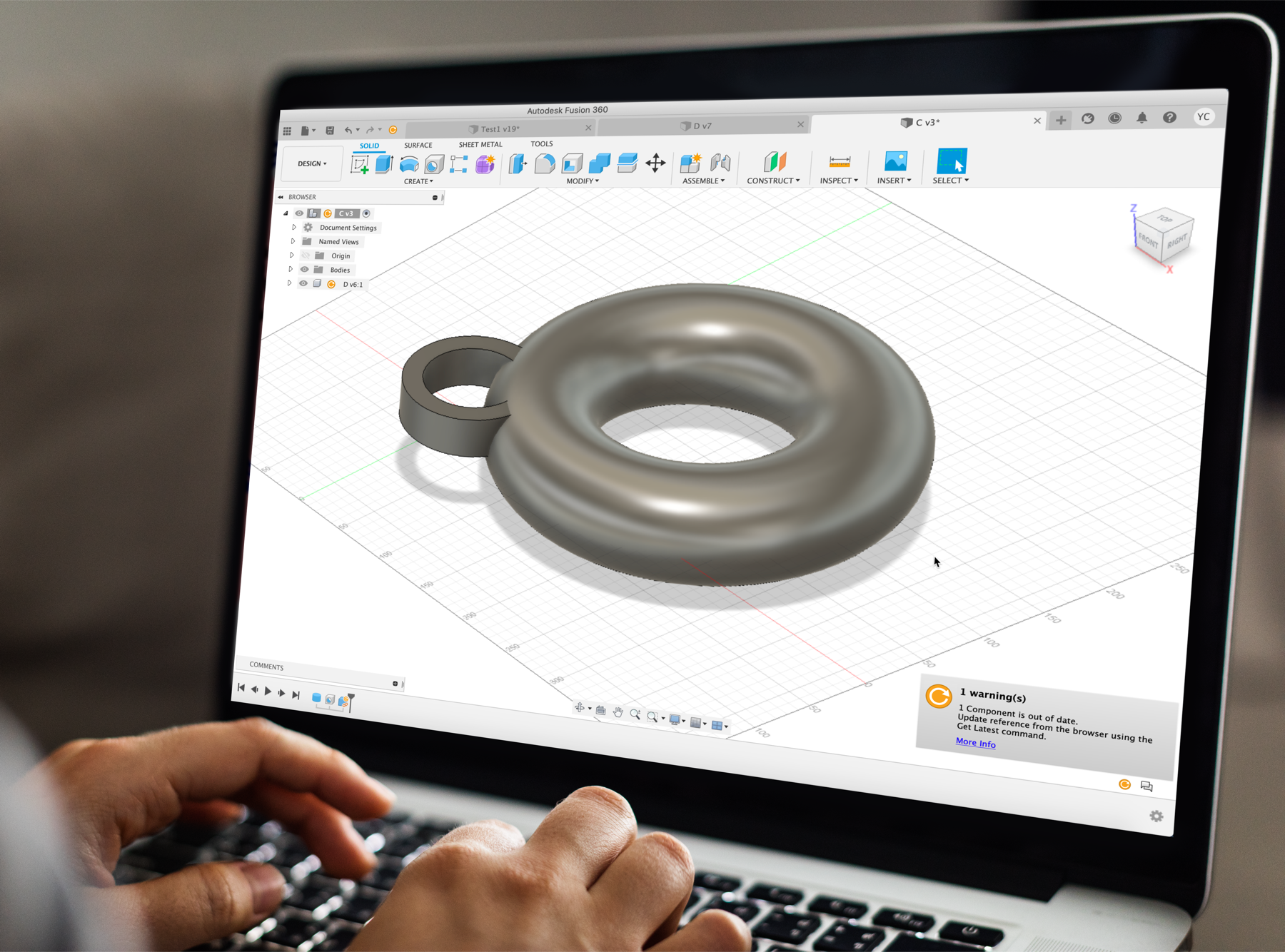
Task: Click the More Info link
Action: pyautogui.click(x=975, y=743)
